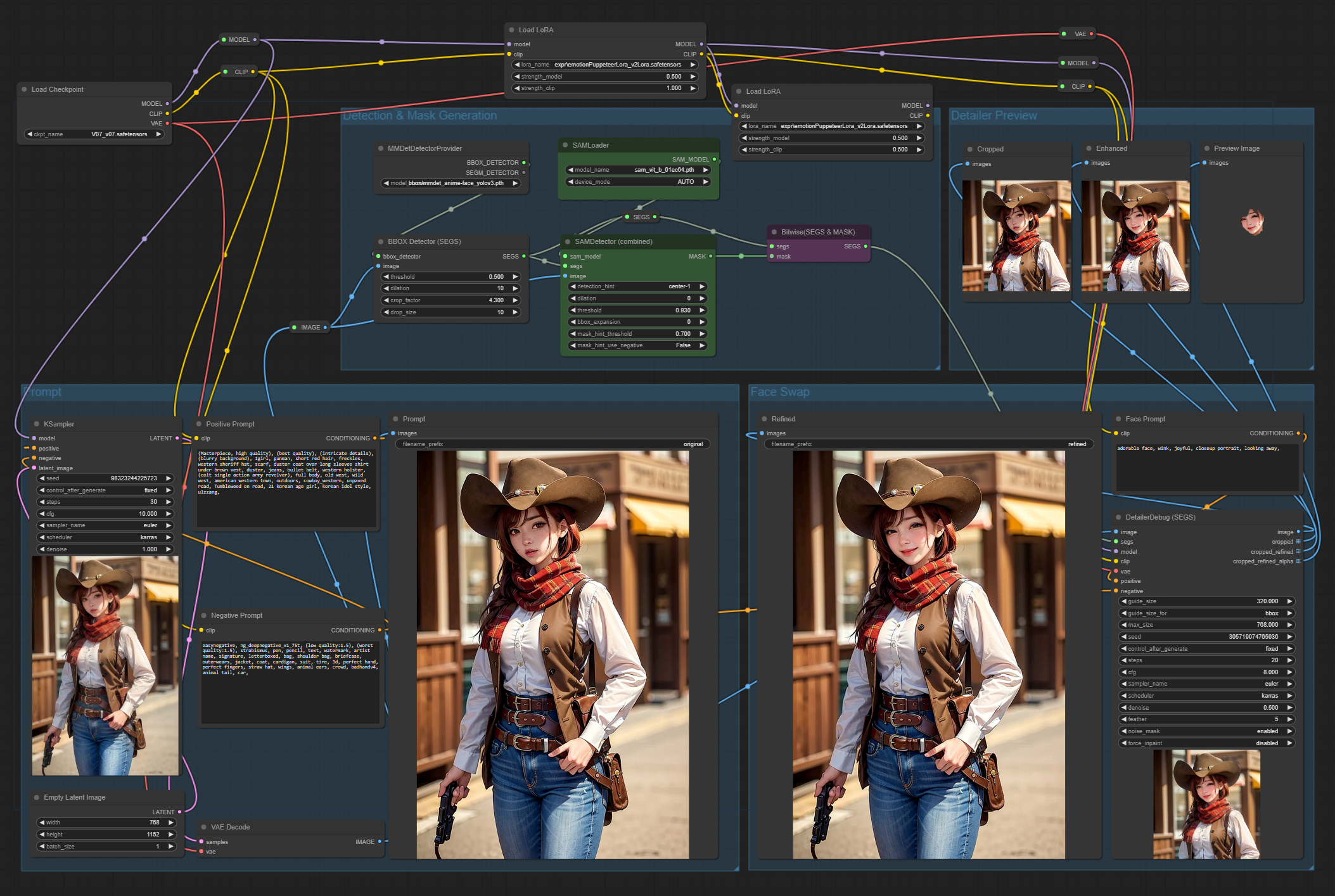
Task: Click the VAE Decode IMAGE output socket
Action: [x=380, y=842]
